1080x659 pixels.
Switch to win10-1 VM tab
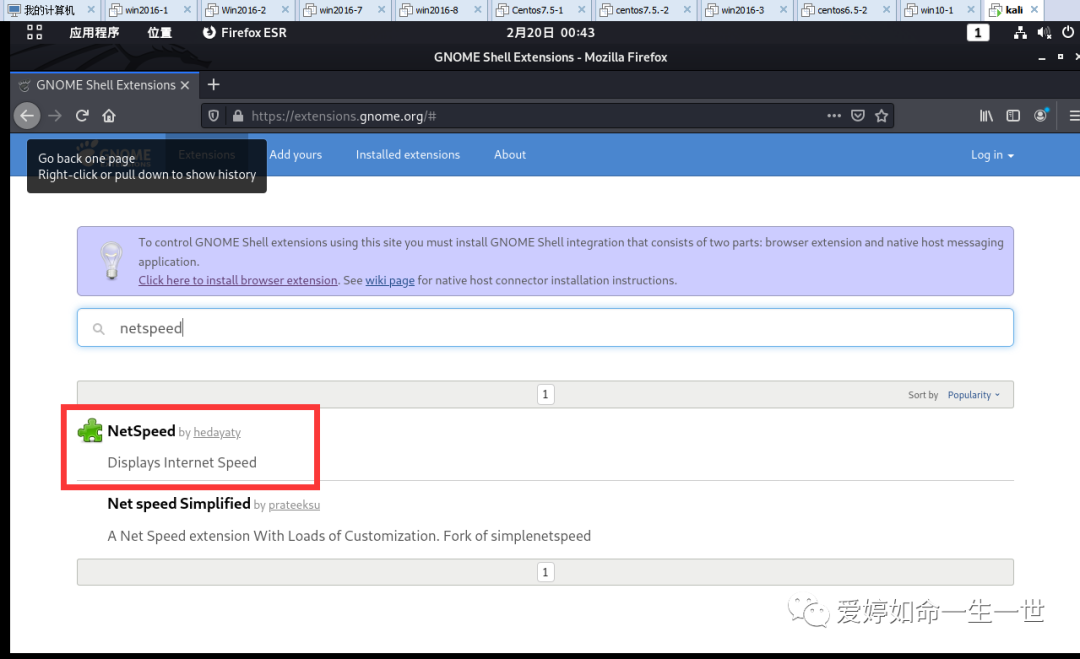click(937, 10)
